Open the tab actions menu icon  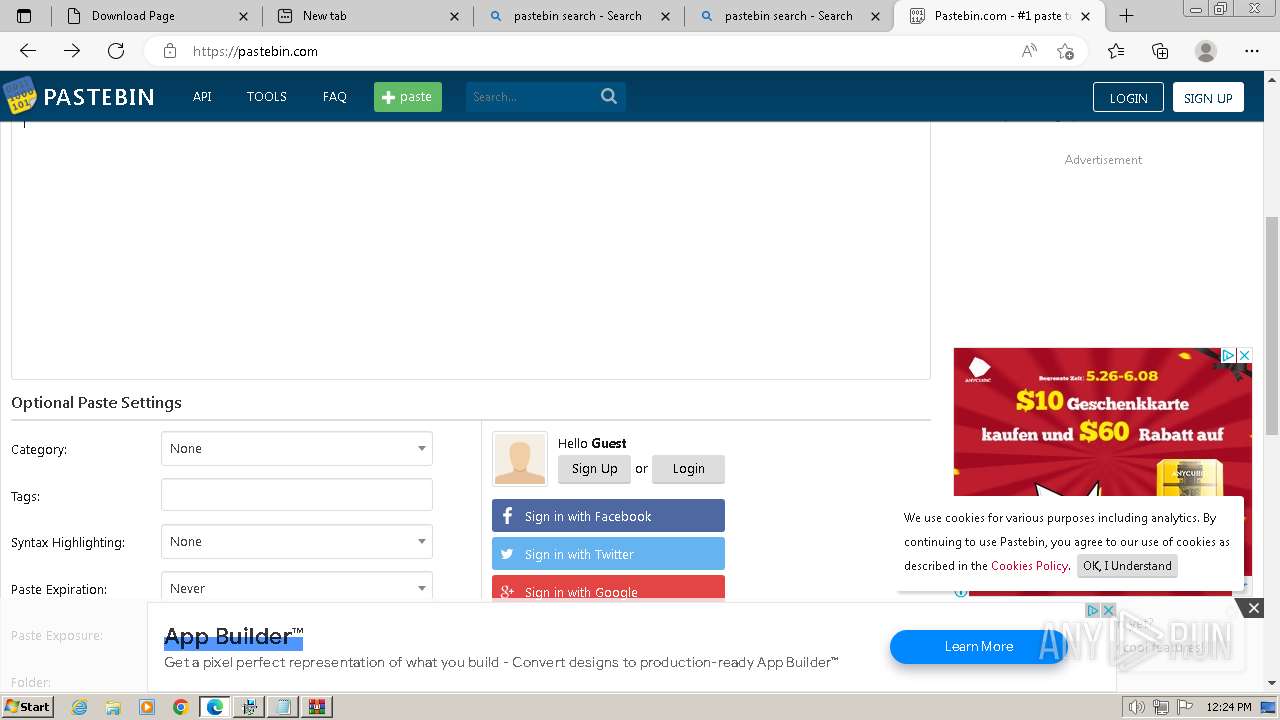click(24, 16)
